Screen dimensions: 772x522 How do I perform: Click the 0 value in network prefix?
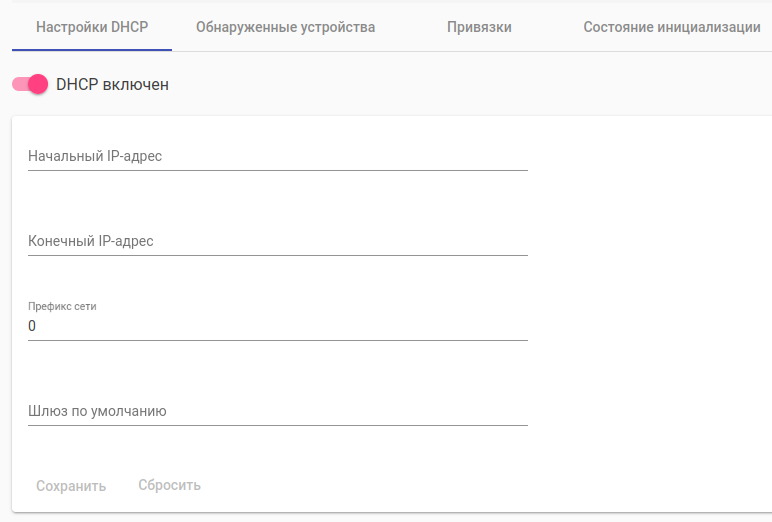32,327
